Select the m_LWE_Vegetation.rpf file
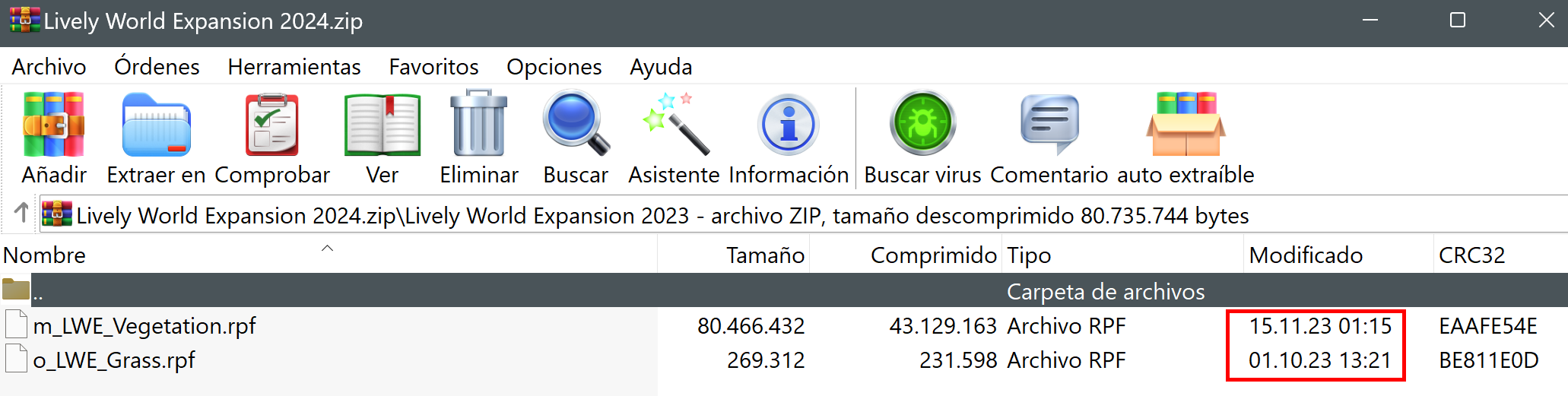Viewport: 1568px width, 396px height. (x=144, y=325)
